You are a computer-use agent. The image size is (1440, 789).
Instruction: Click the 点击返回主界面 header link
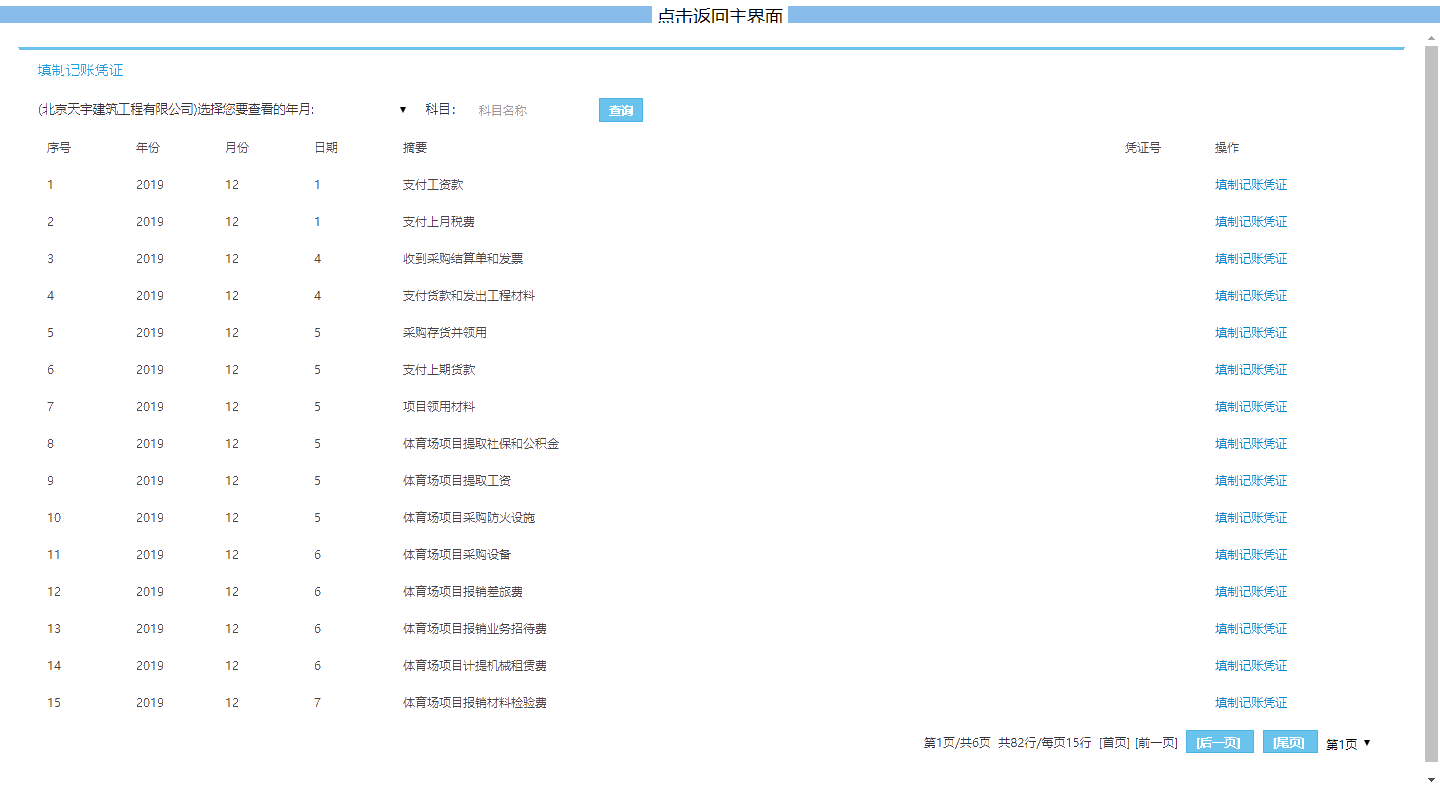click(x=720, y=16)
